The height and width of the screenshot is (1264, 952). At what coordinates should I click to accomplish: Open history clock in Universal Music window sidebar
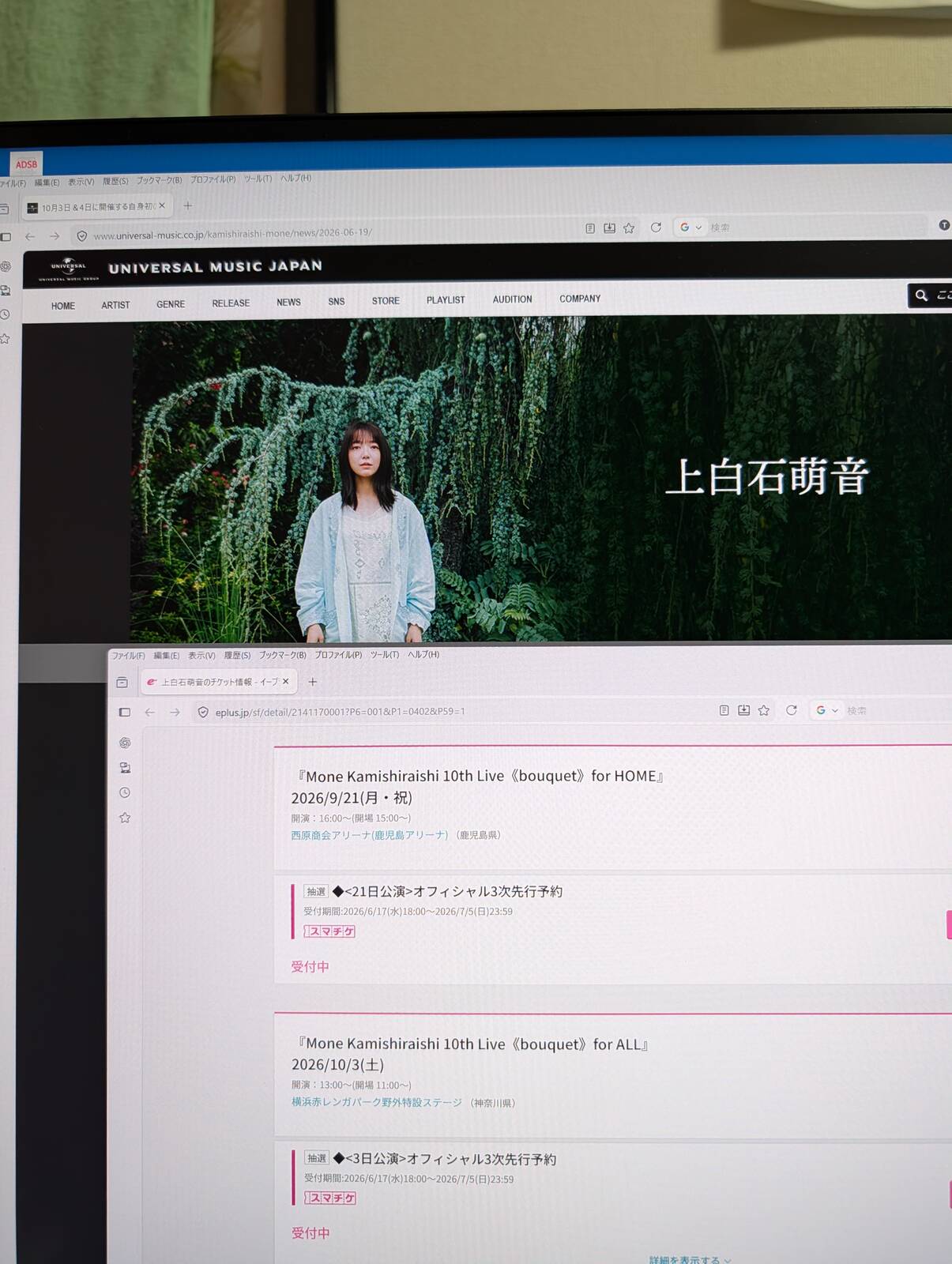click(5, 314)
